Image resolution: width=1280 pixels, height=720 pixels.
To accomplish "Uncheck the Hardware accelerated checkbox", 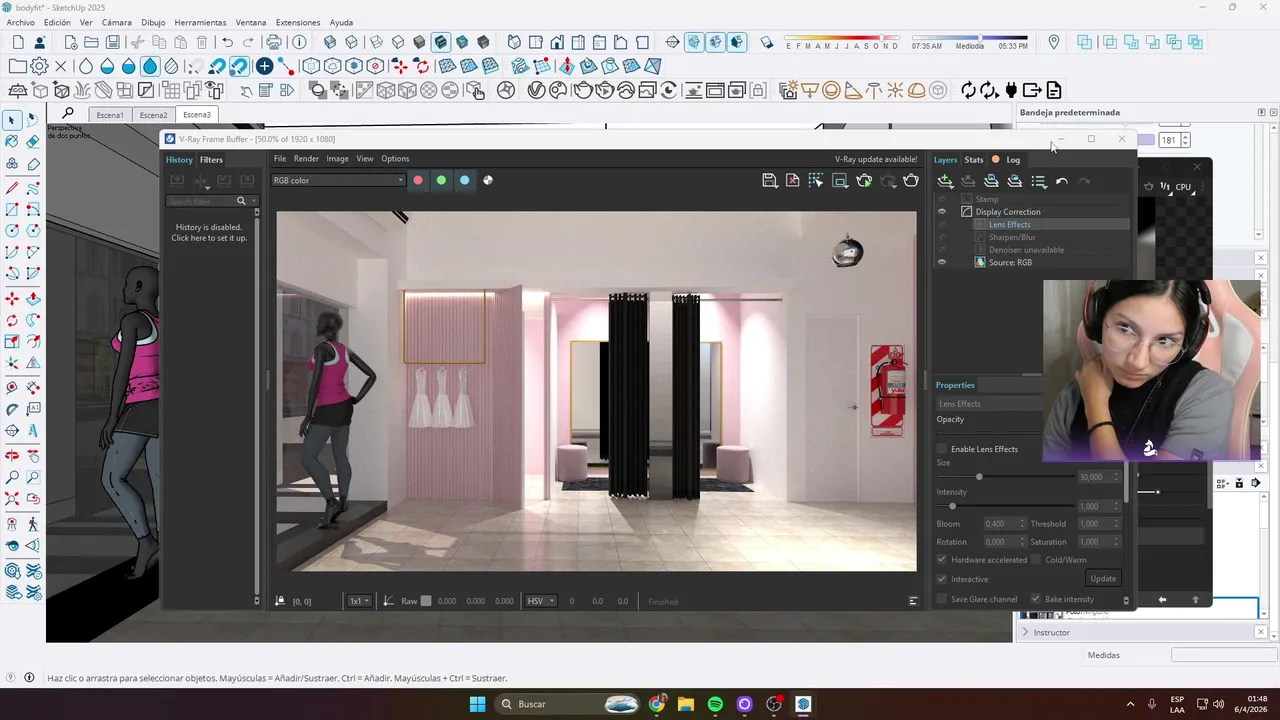I will (x=941, y=560).
